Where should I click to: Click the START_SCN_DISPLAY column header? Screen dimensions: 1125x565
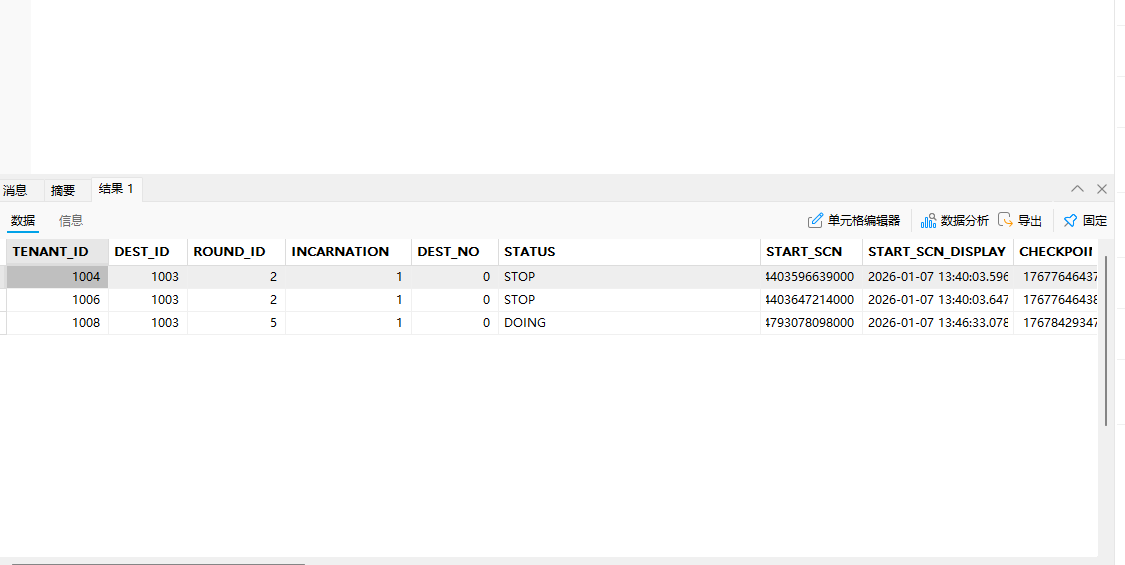pyautogui.click(x=936, y=252)
